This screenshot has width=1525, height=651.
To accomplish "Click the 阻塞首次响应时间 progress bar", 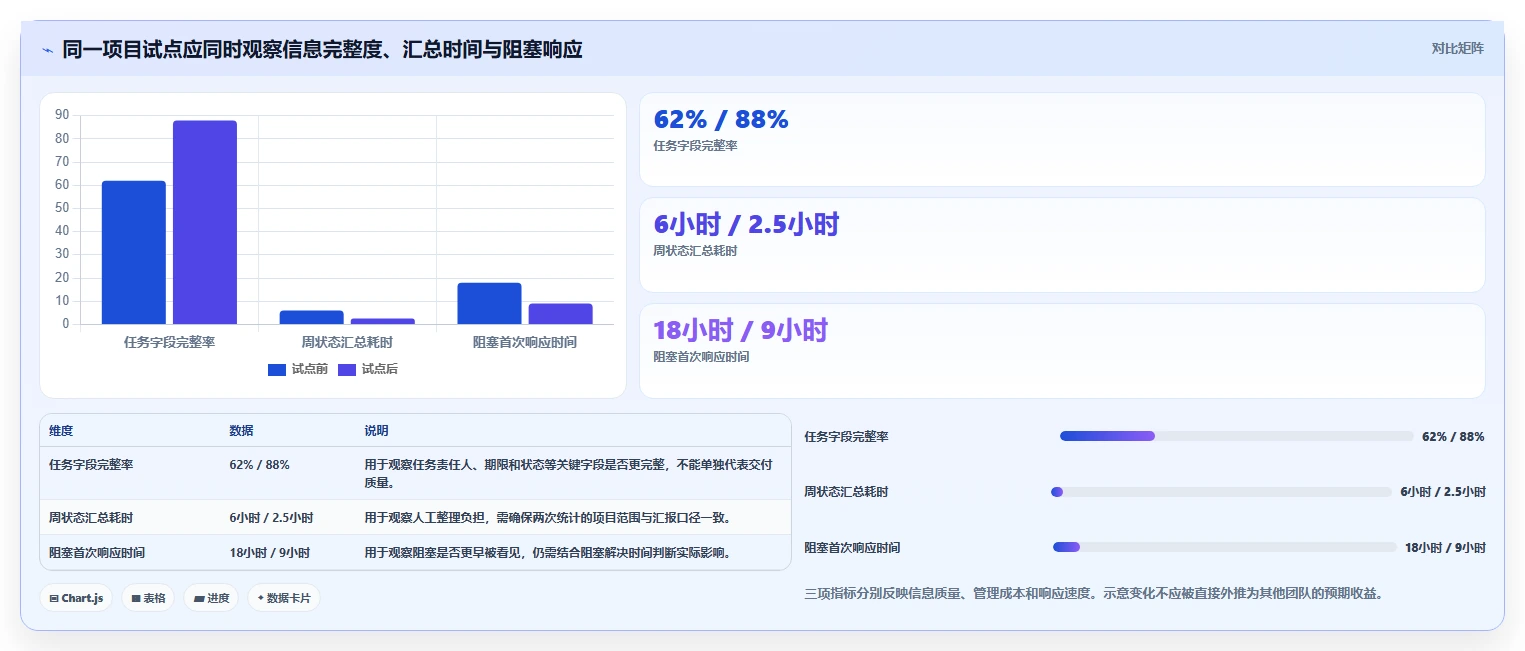I will [1224, 547].
